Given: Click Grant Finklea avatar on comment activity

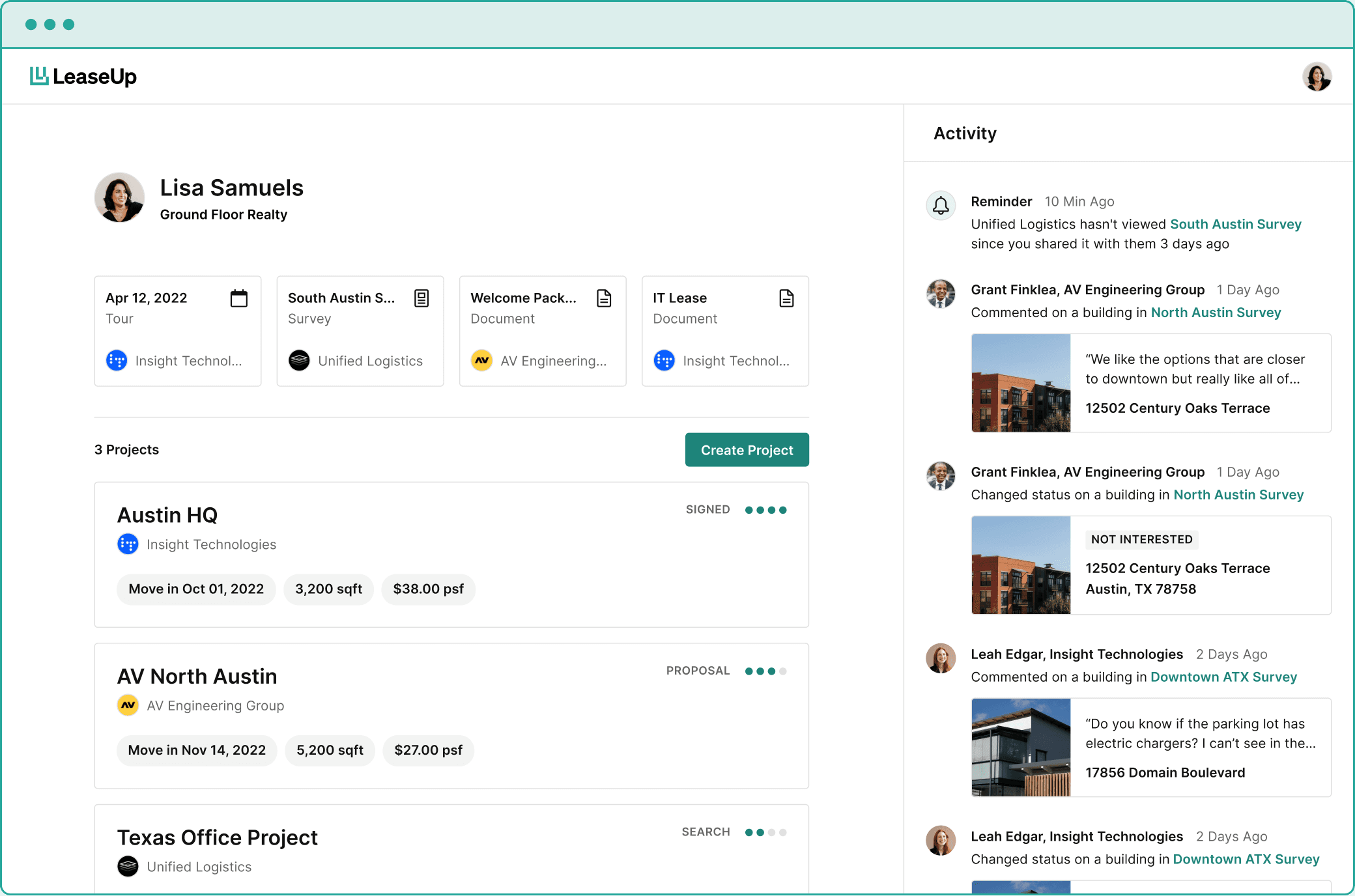Looking at the screenshot, I should [x=941, y=294].
